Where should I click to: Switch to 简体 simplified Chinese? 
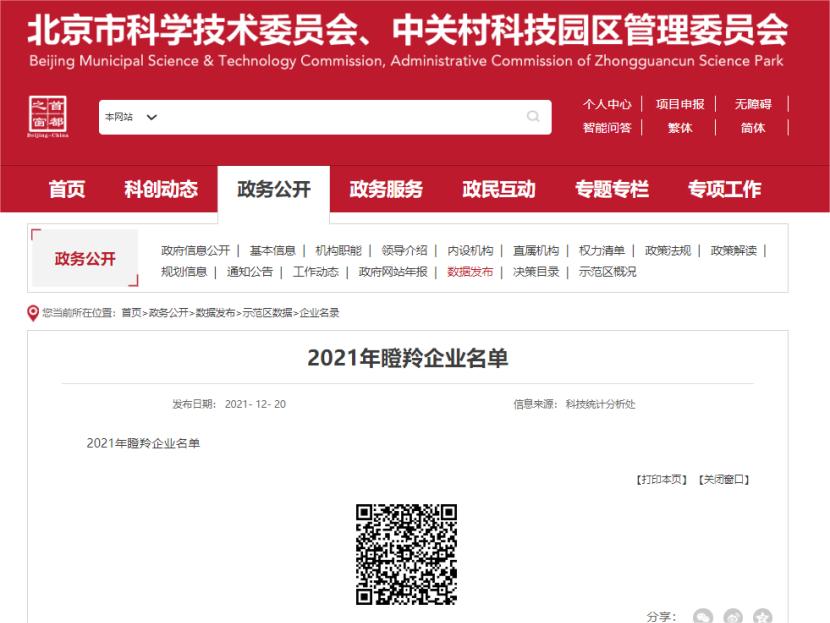click(753, 128)
